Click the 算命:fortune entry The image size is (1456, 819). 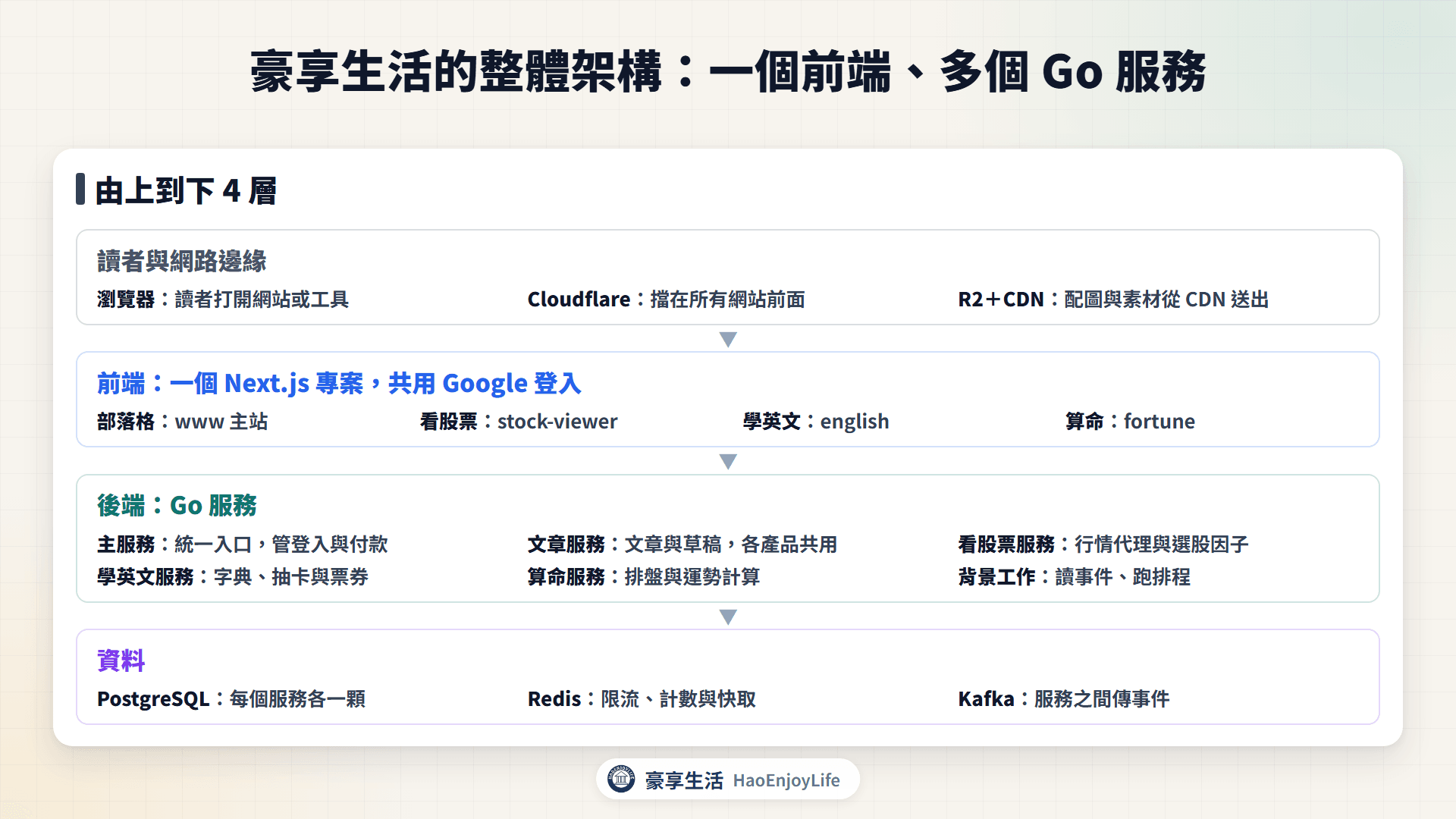point(1130,422)
